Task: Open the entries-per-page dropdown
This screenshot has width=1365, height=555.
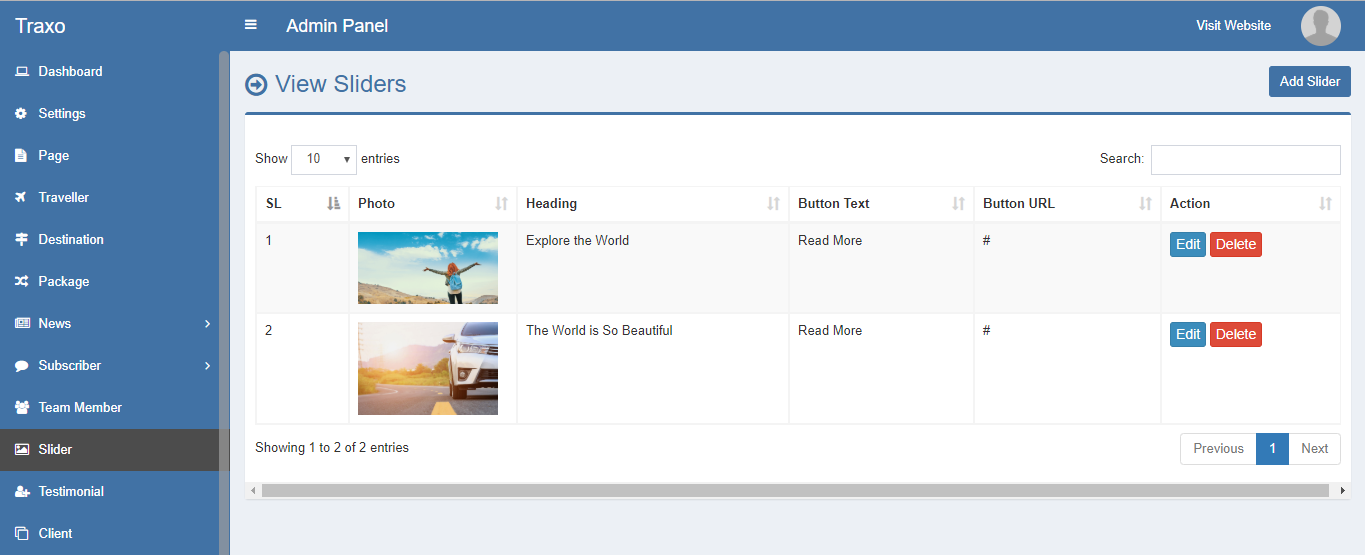Action: (324, 159)
